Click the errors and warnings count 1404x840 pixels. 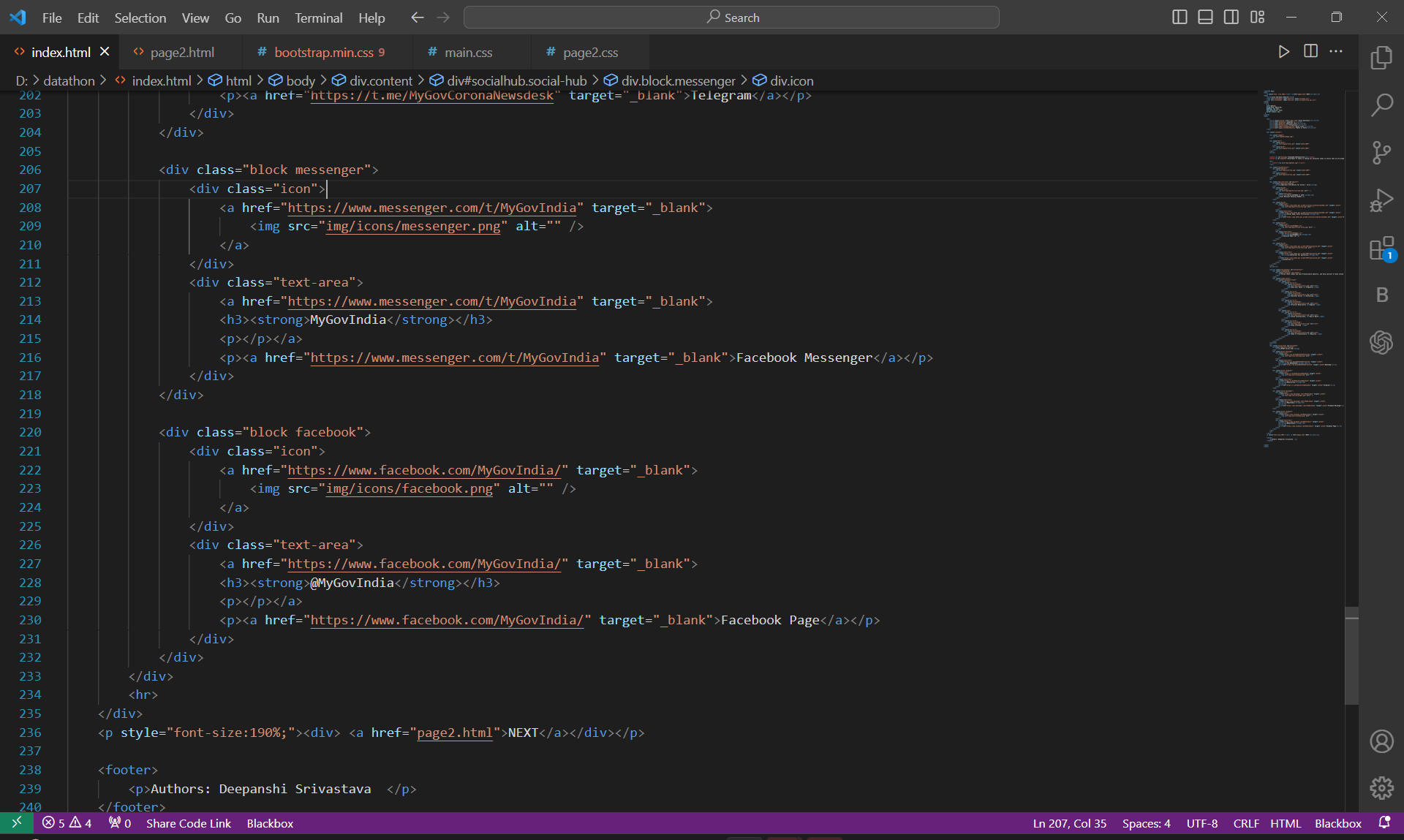click(x=67, y=823)
